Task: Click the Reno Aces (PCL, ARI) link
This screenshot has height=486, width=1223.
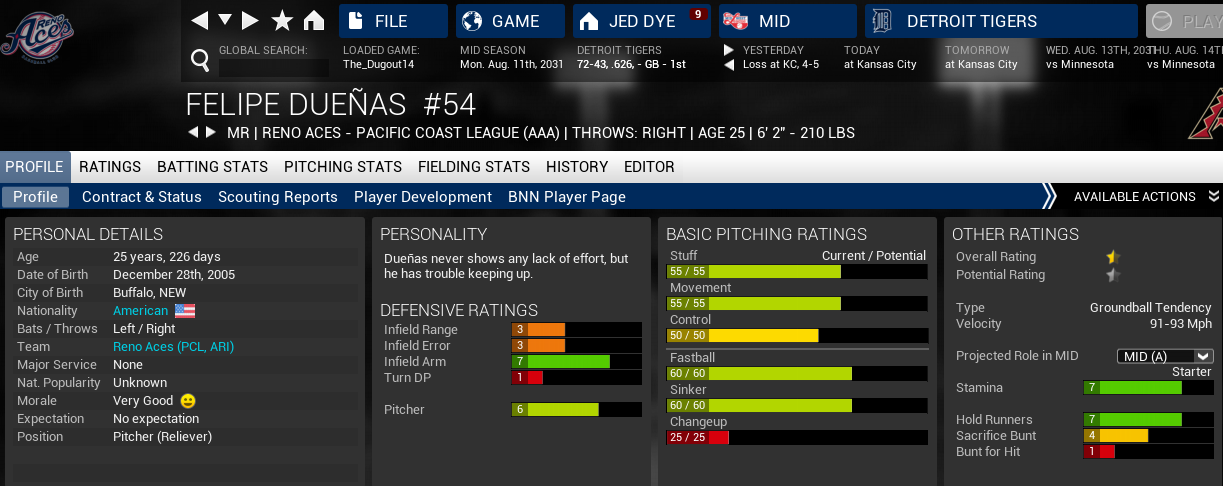Action: (172, 347)
